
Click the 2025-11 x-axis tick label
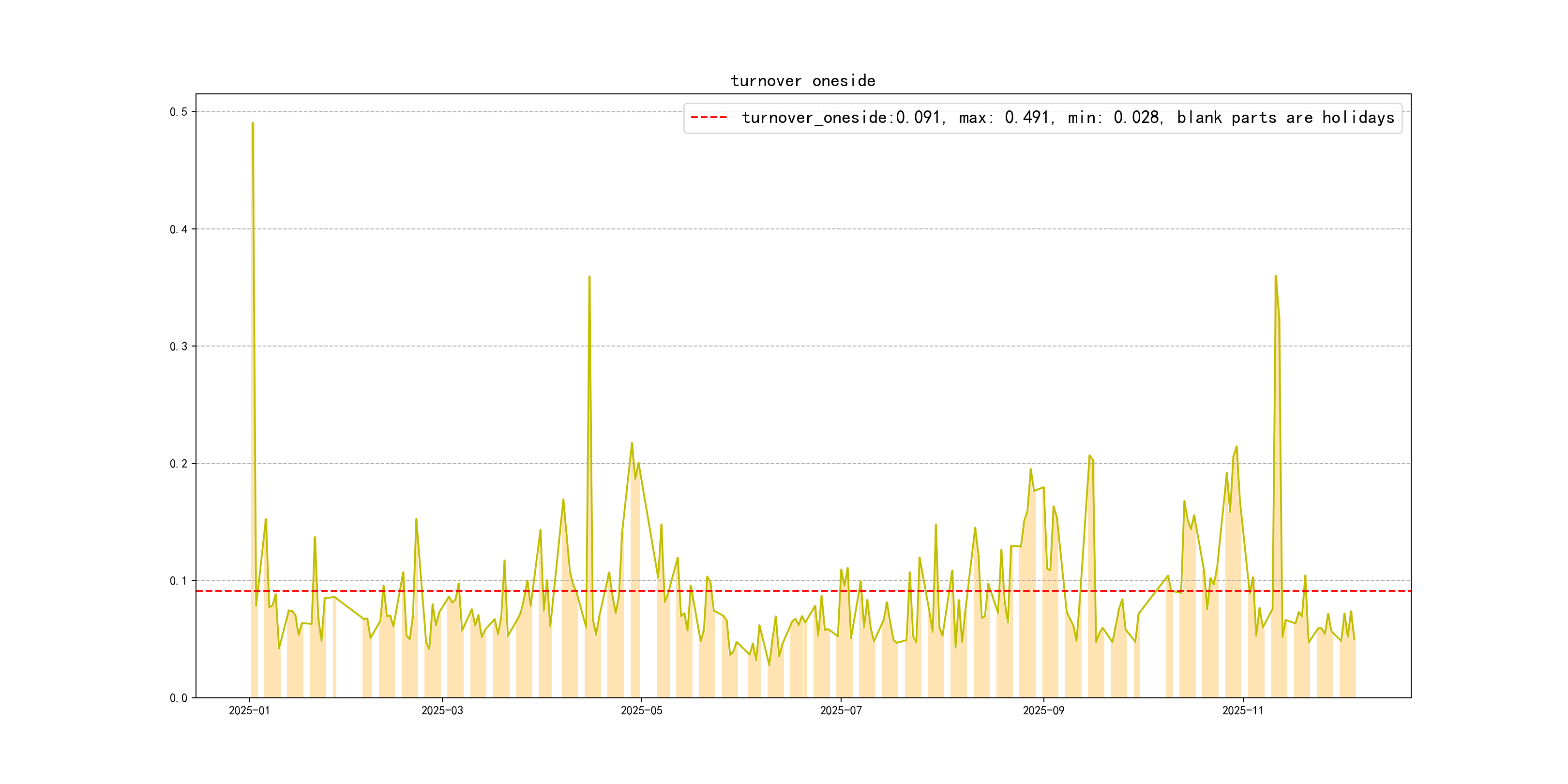click(x=1242, y=710)
